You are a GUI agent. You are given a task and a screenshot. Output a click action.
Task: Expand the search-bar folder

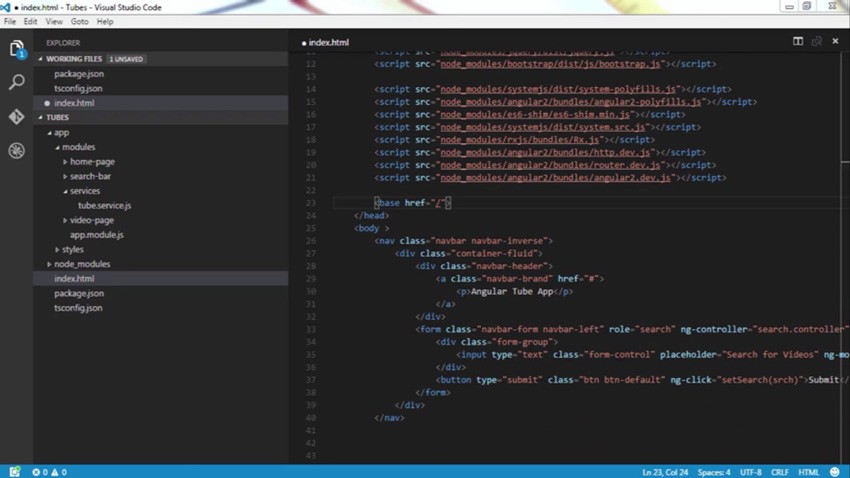coord(65,176)
